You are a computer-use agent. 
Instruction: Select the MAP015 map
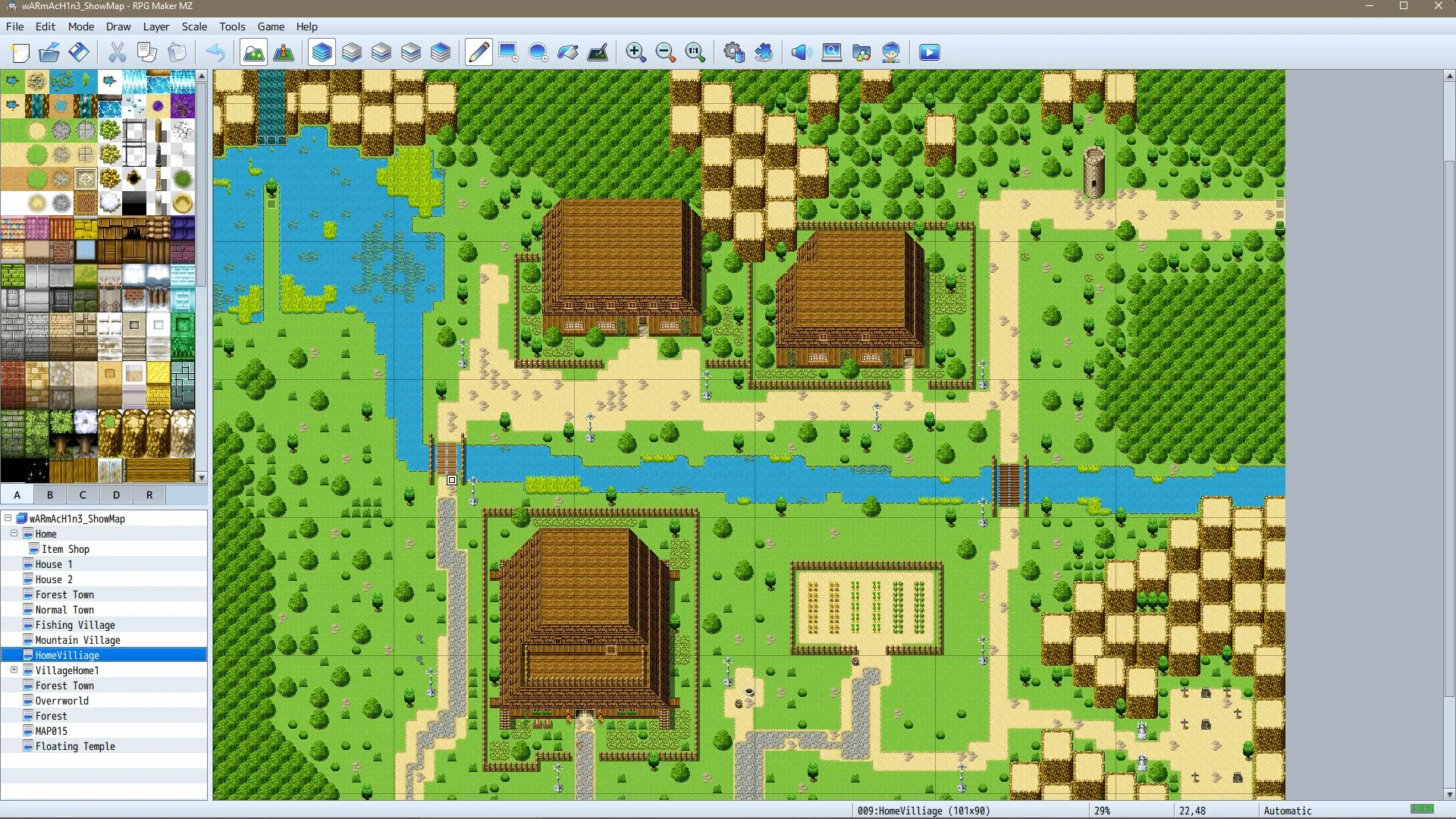click(x=51, y=730)
